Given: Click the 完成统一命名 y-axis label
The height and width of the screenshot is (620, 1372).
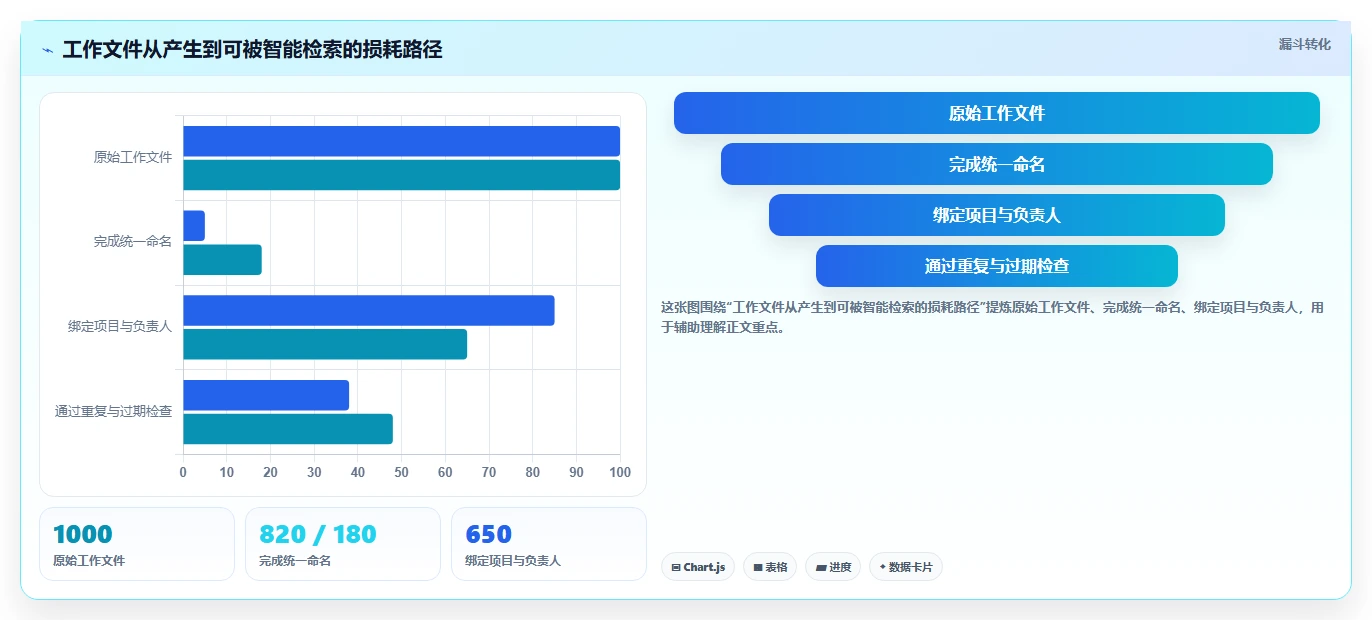Looking at the screenshot, I should pyautogui.click(x=133, y=242).
